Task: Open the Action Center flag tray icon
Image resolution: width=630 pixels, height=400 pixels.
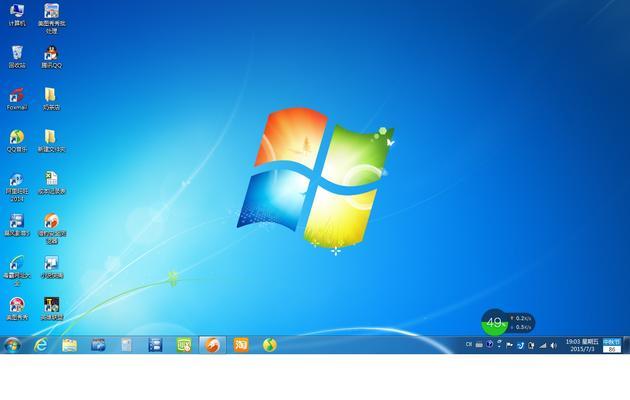Action: (x=509, y=345)
